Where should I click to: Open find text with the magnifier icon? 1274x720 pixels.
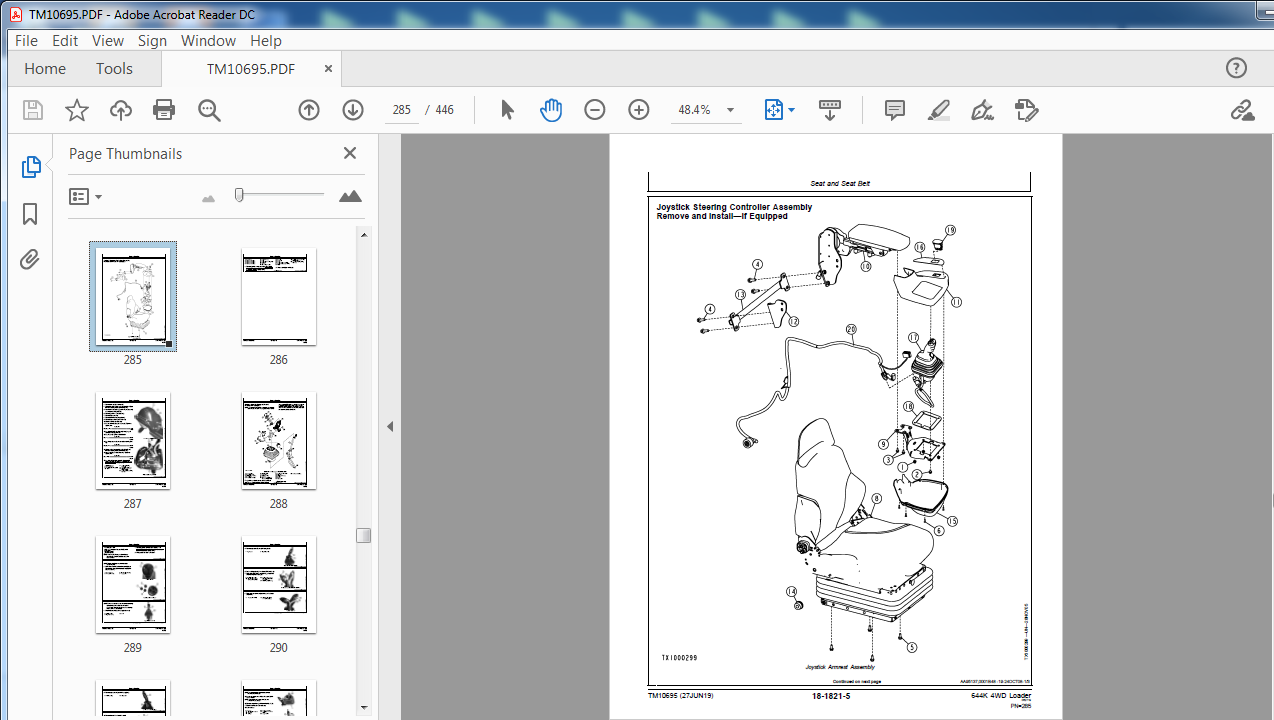(x=209, y=110)
